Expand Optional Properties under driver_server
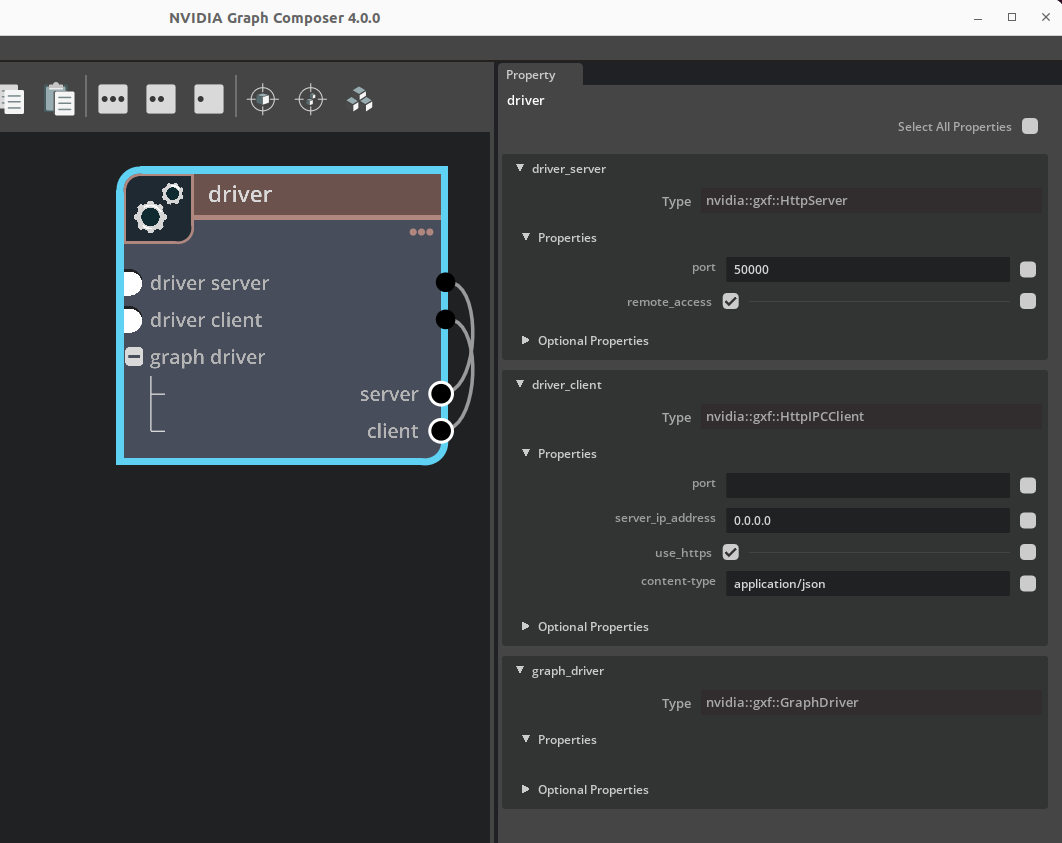Image resolution: width=1062 pixels, height=843 pixels. click(526, 340)
